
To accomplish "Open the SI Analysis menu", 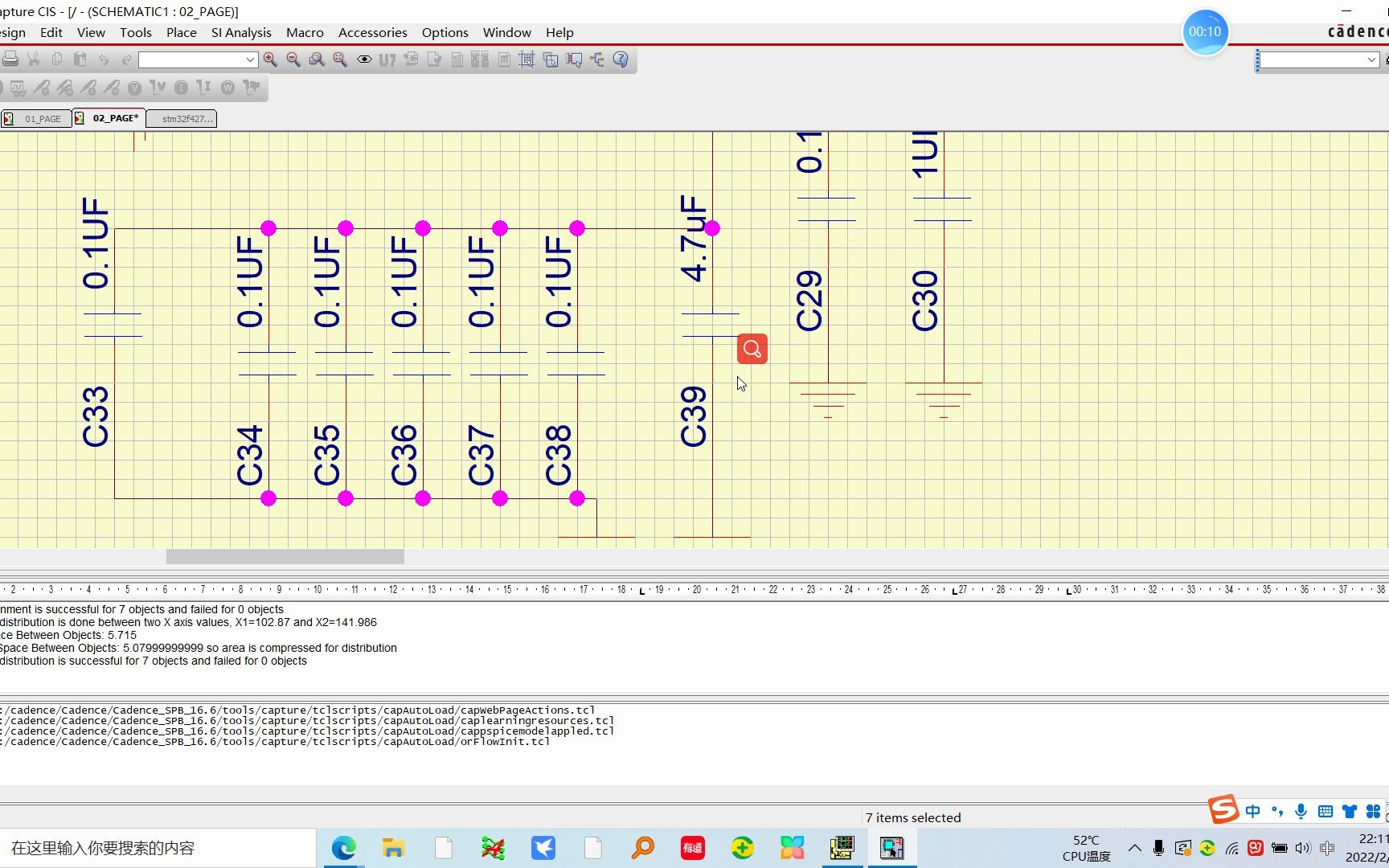I will 241,33.
